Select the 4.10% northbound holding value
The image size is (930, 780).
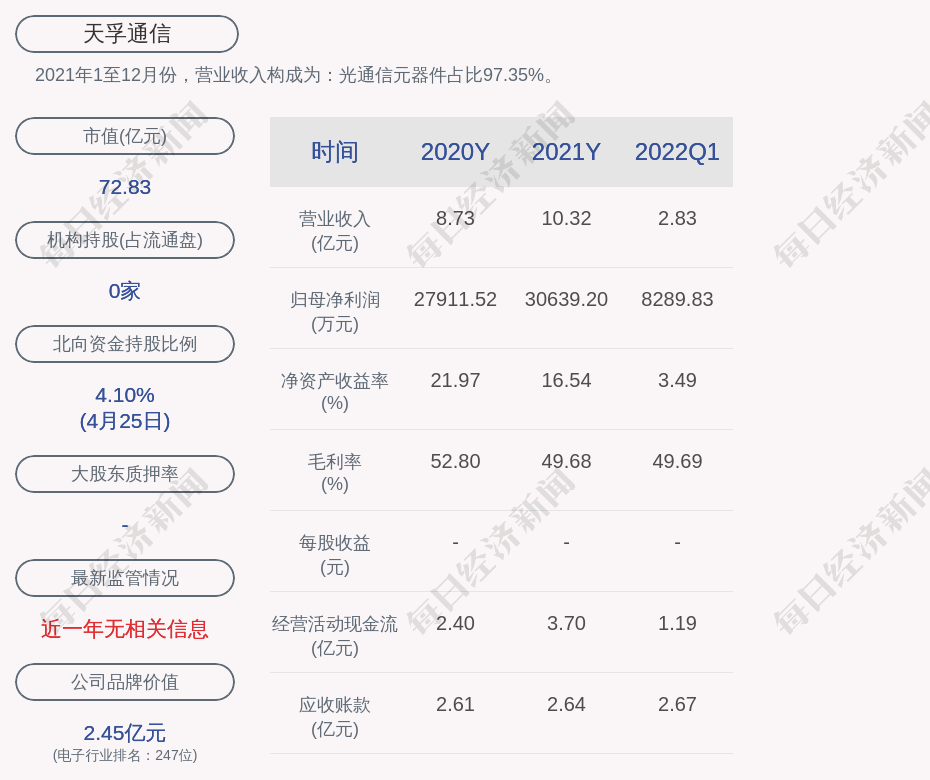tap(125, 395)
